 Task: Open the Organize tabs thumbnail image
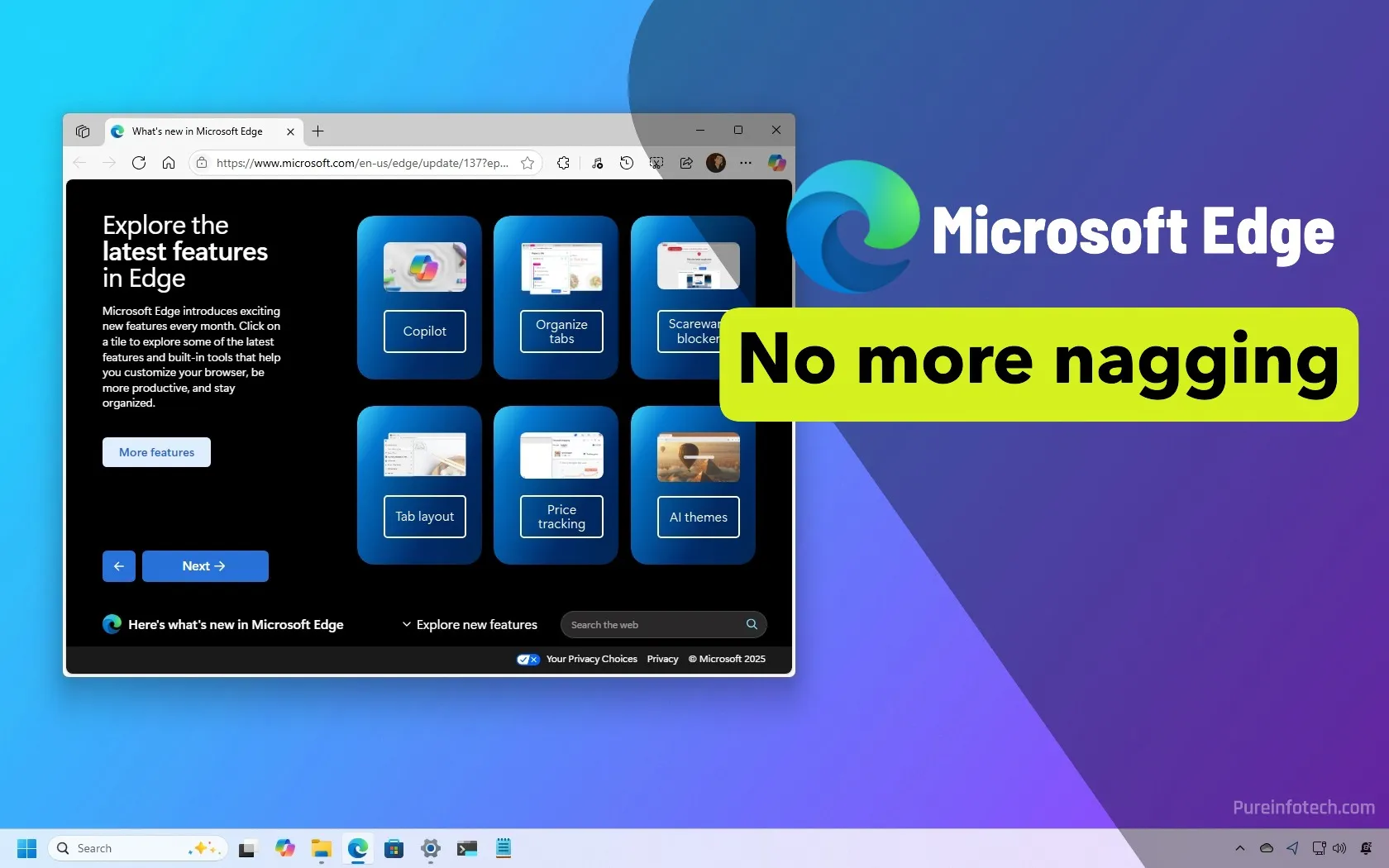(561, 268)
